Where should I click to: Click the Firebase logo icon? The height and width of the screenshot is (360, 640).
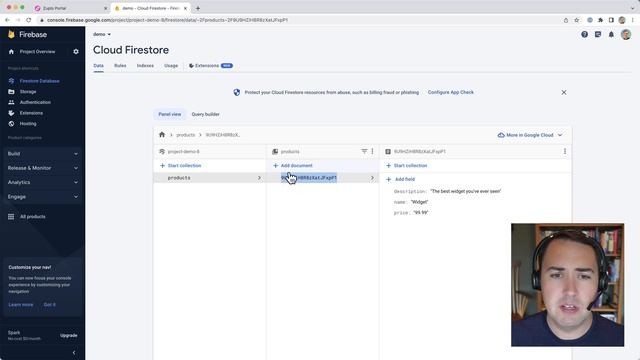[11, 35]
